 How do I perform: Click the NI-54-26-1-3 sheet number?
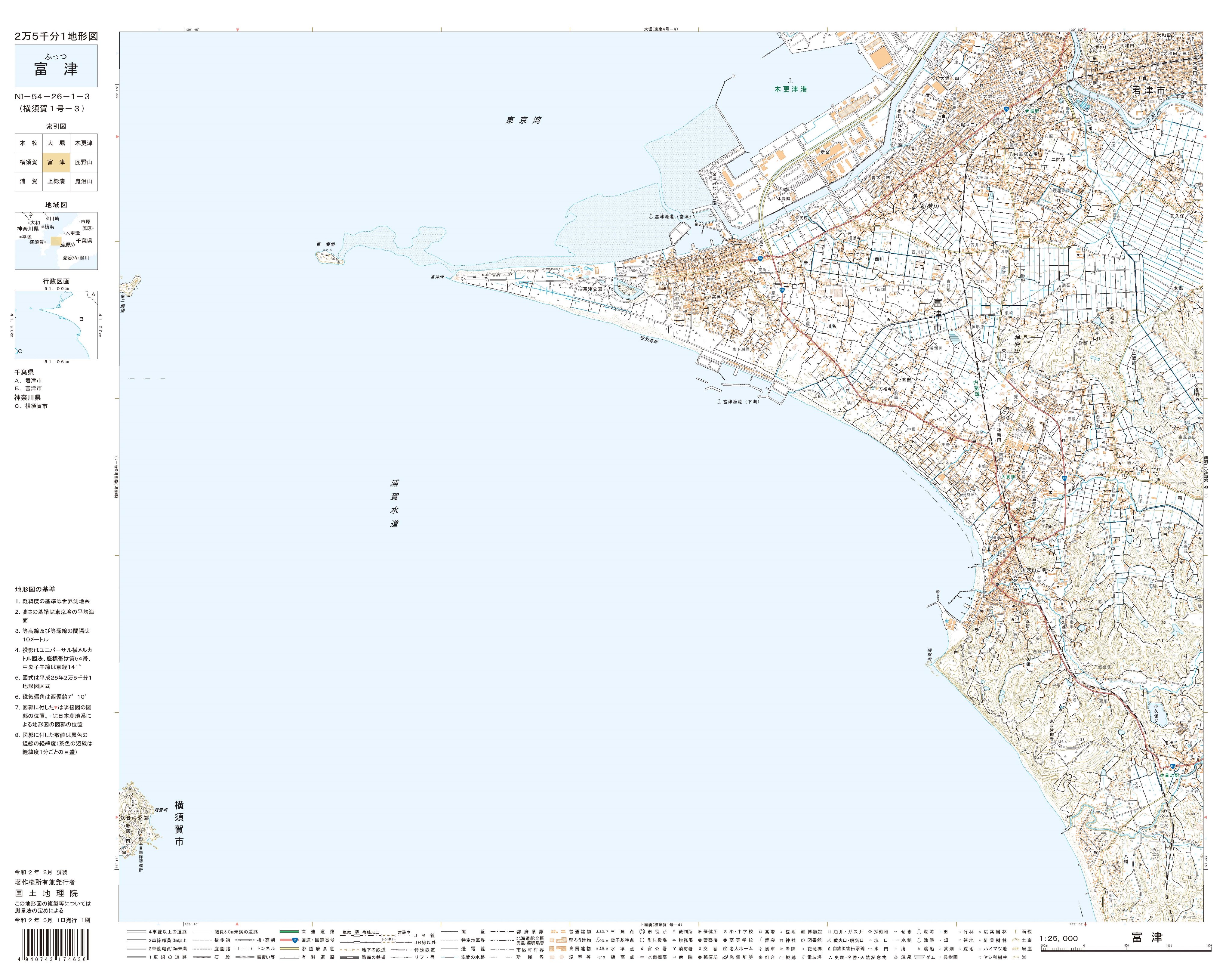(x=53, y=97)
